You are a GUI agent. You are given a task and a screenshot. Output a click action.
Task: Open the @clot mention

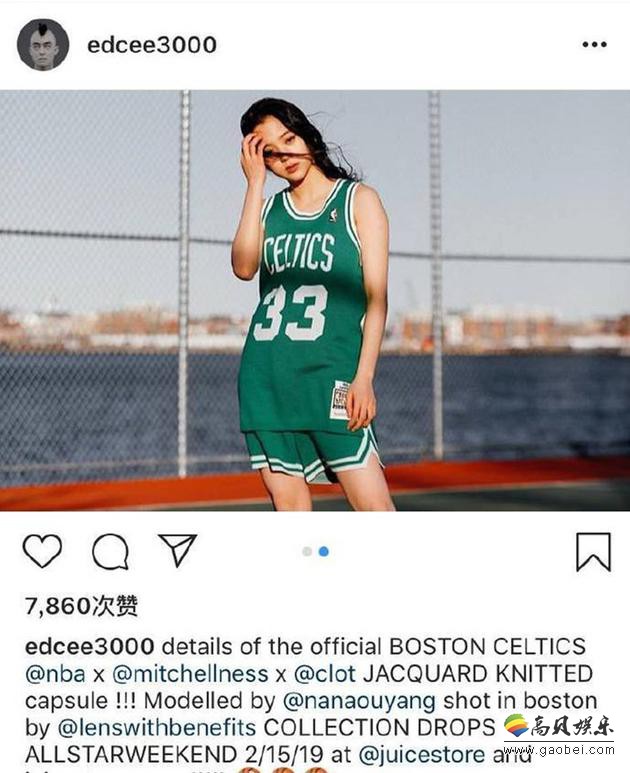coord(325,674)
